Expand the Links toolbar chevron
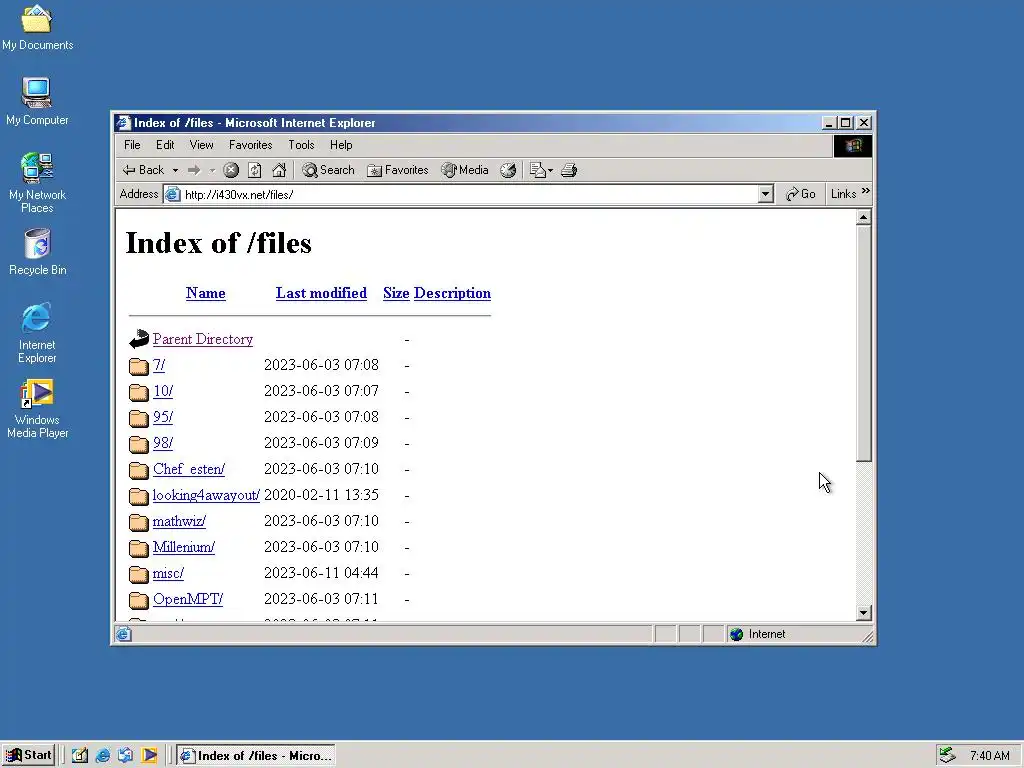The height and width of the screenshot is (768, 1024). 865,191
